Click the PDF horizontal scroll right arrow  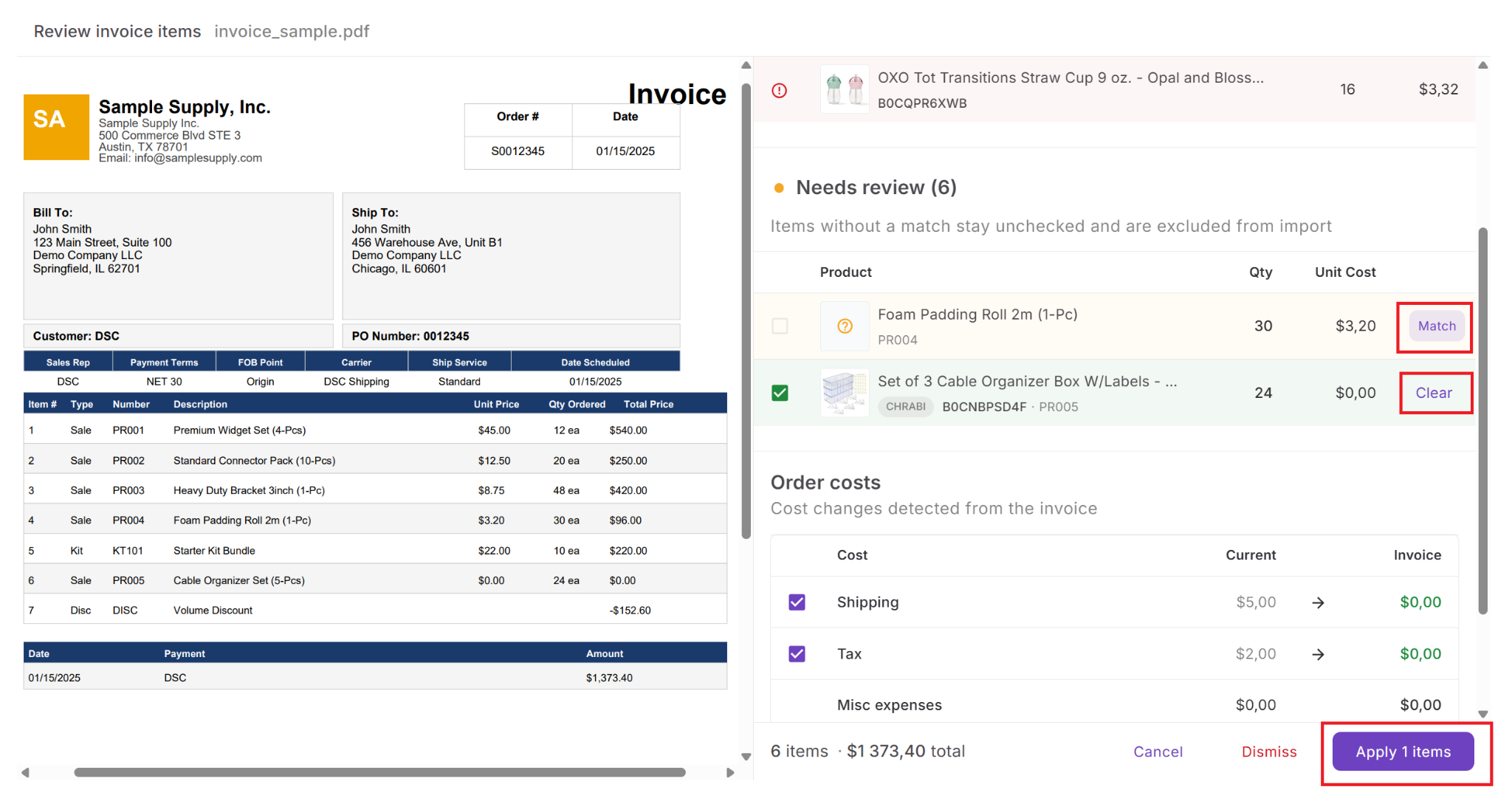coord(730,772)
